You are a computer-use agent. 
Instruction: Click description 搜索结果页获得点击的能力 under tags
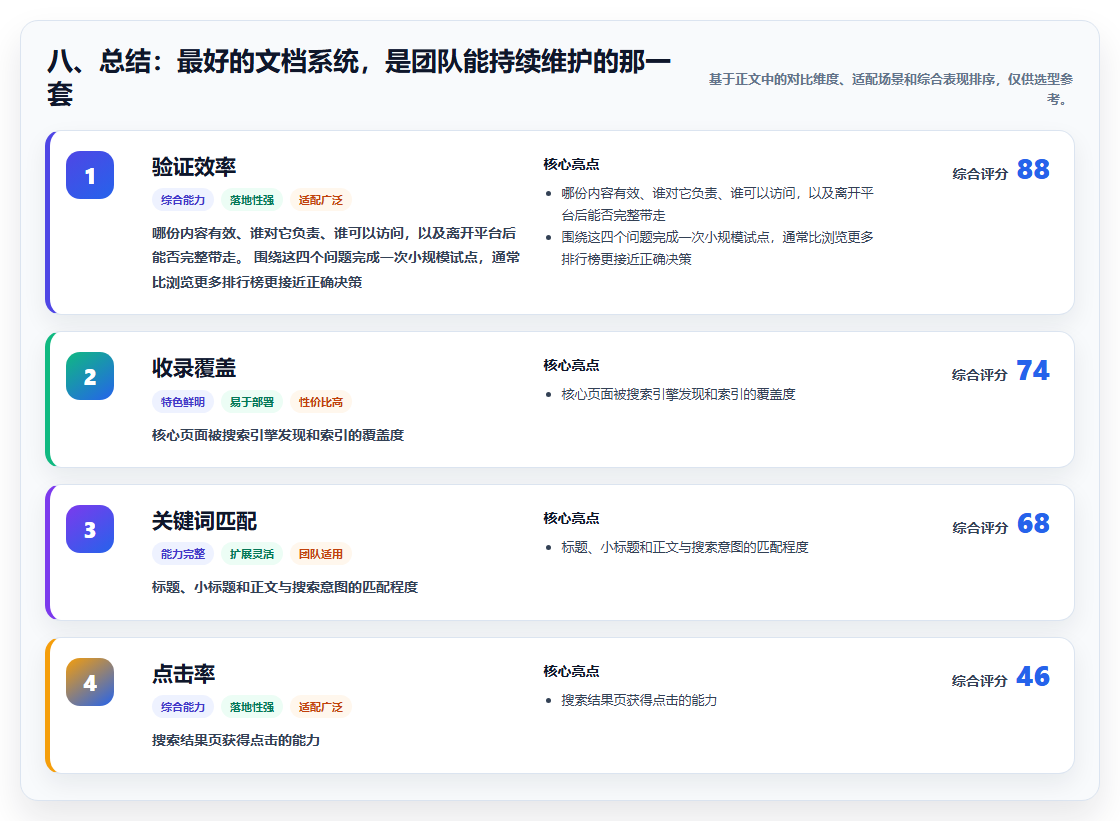coord(236,740)
